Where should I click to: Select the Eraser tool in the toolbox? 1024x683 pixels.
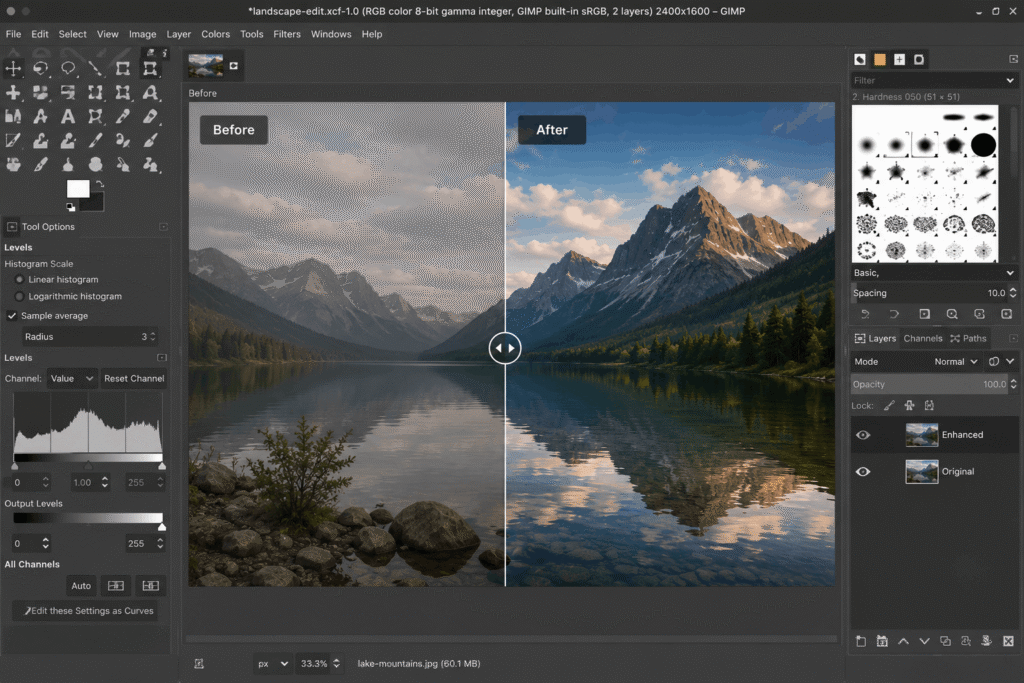tap(150, 117)
